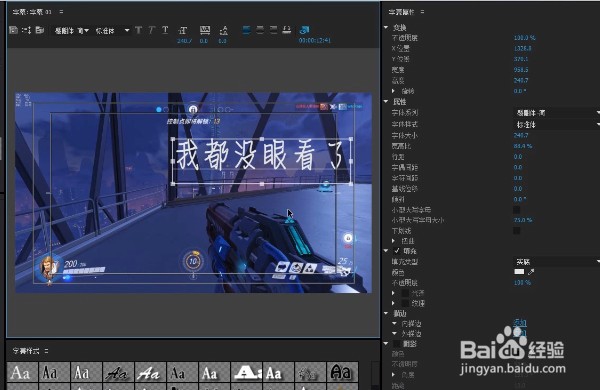Enable the 阴影 checkbox
Image resolution: width=600 pixels, height=390 pixels.
click(397, 344)
